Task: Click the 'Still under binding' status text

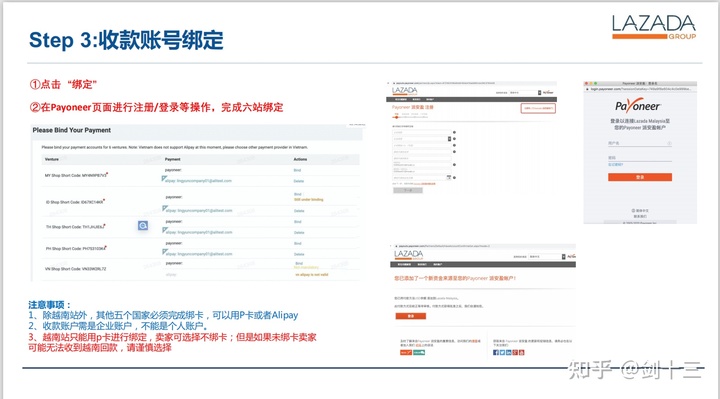Action: [x=309, y=200]
